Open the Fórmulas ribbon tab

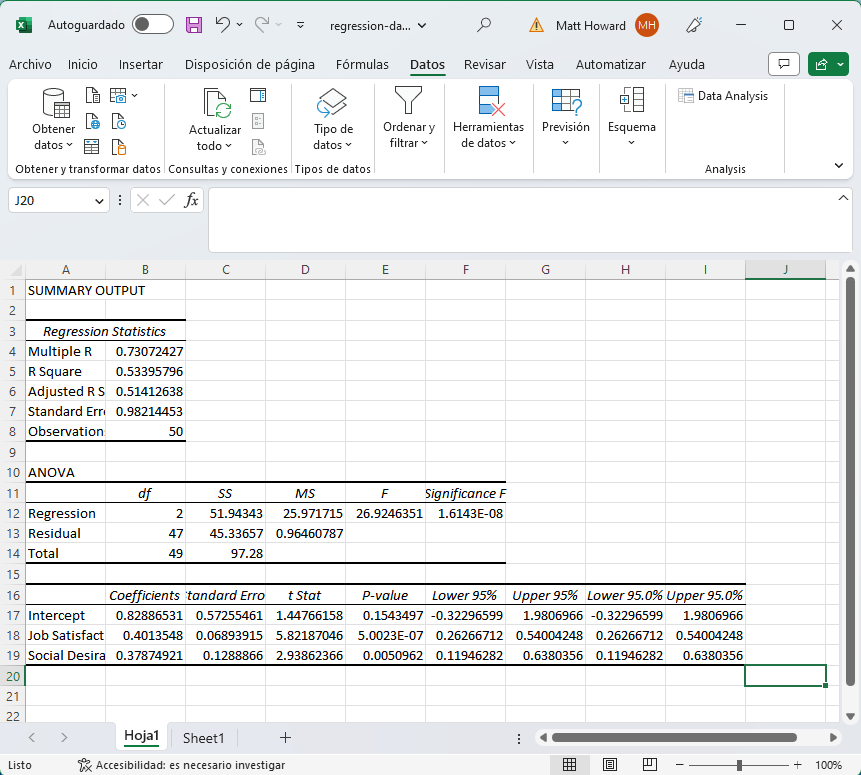pos(362,65)
